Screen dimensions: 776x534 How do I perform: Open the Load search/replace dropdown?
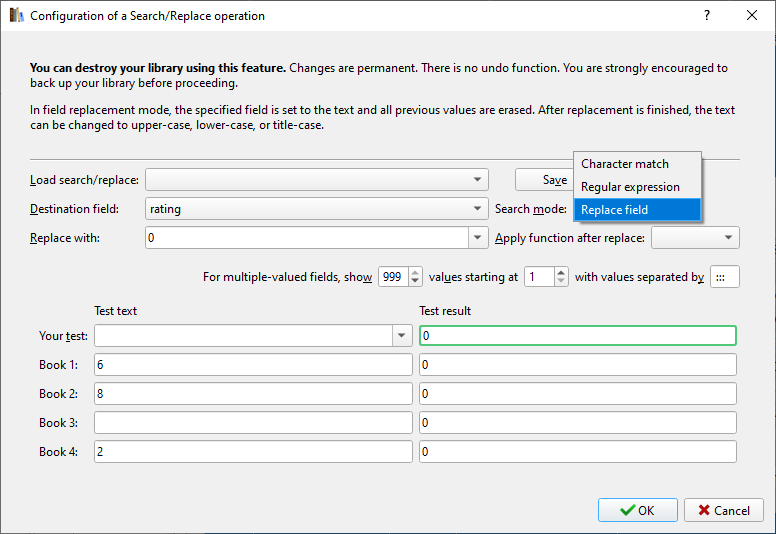478,180
